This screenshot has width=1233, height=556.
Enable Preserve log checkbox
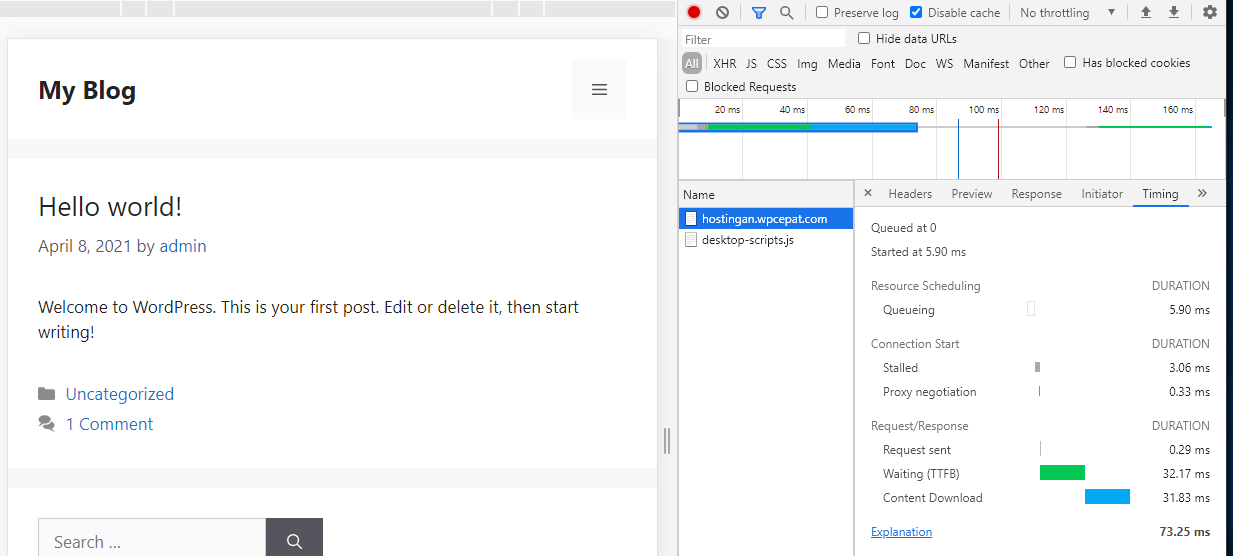click(822, 13)
